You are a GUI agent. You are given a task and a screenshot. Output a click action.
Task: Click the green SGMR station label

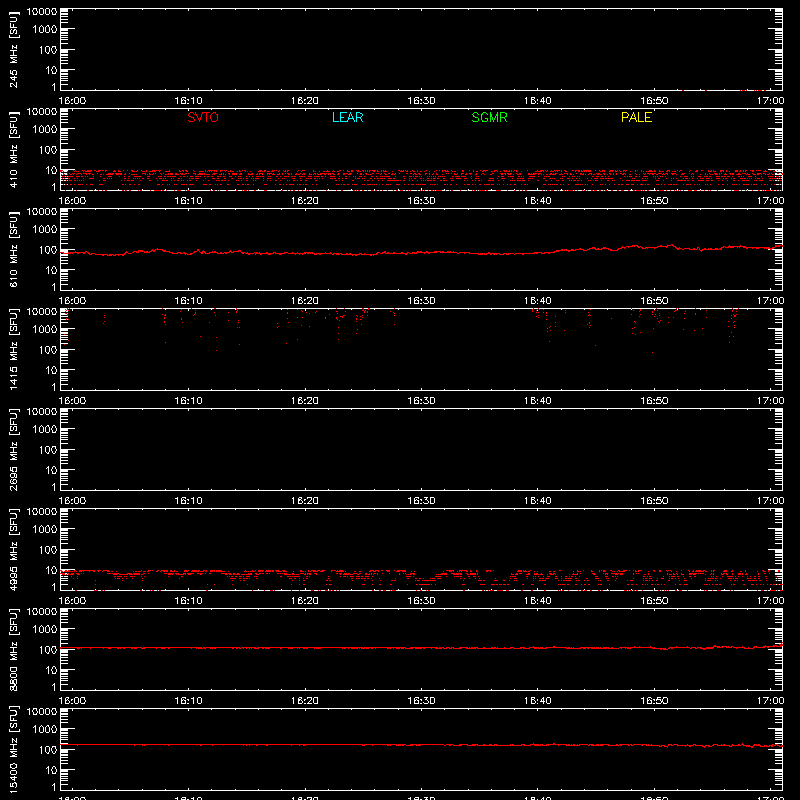click(489, 117)
